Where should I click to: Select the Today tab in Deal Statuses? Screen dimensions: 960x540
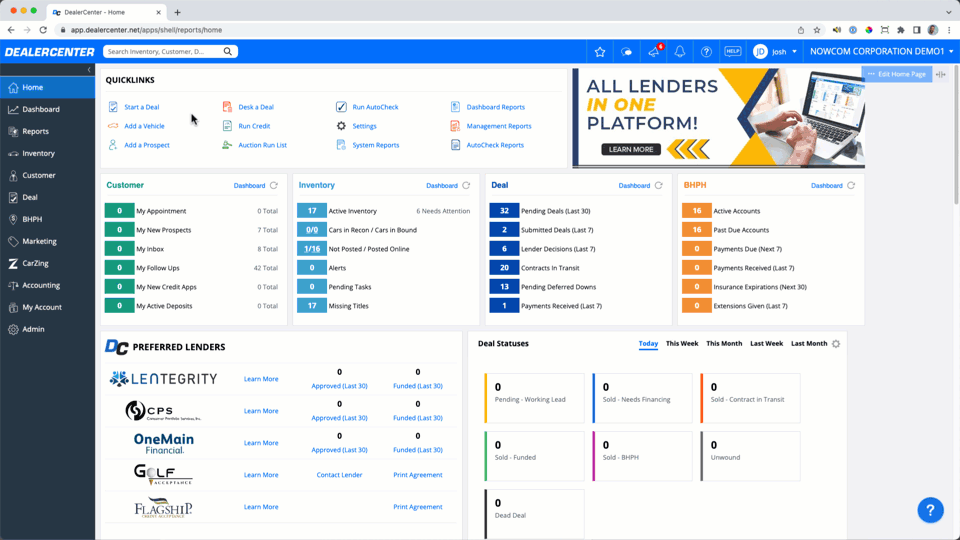tap(648, 343)
